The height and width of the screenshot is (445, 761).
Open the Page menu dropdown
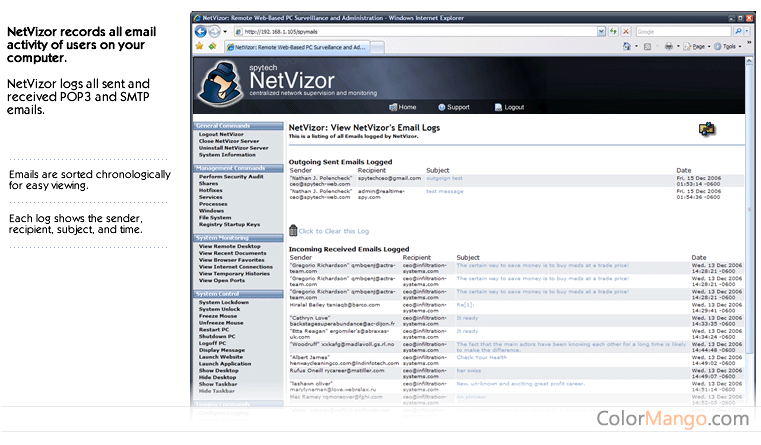(x=698, y=47)
